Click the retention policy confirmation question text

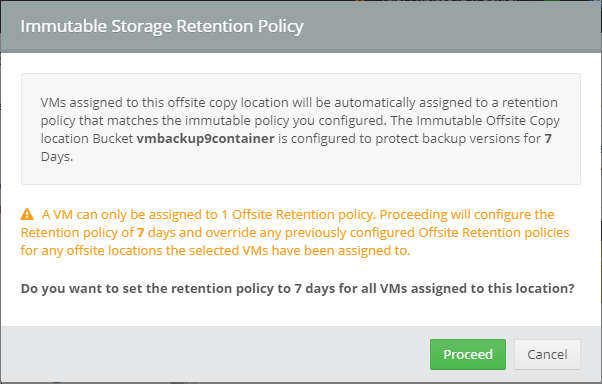[x=298, y=288]
